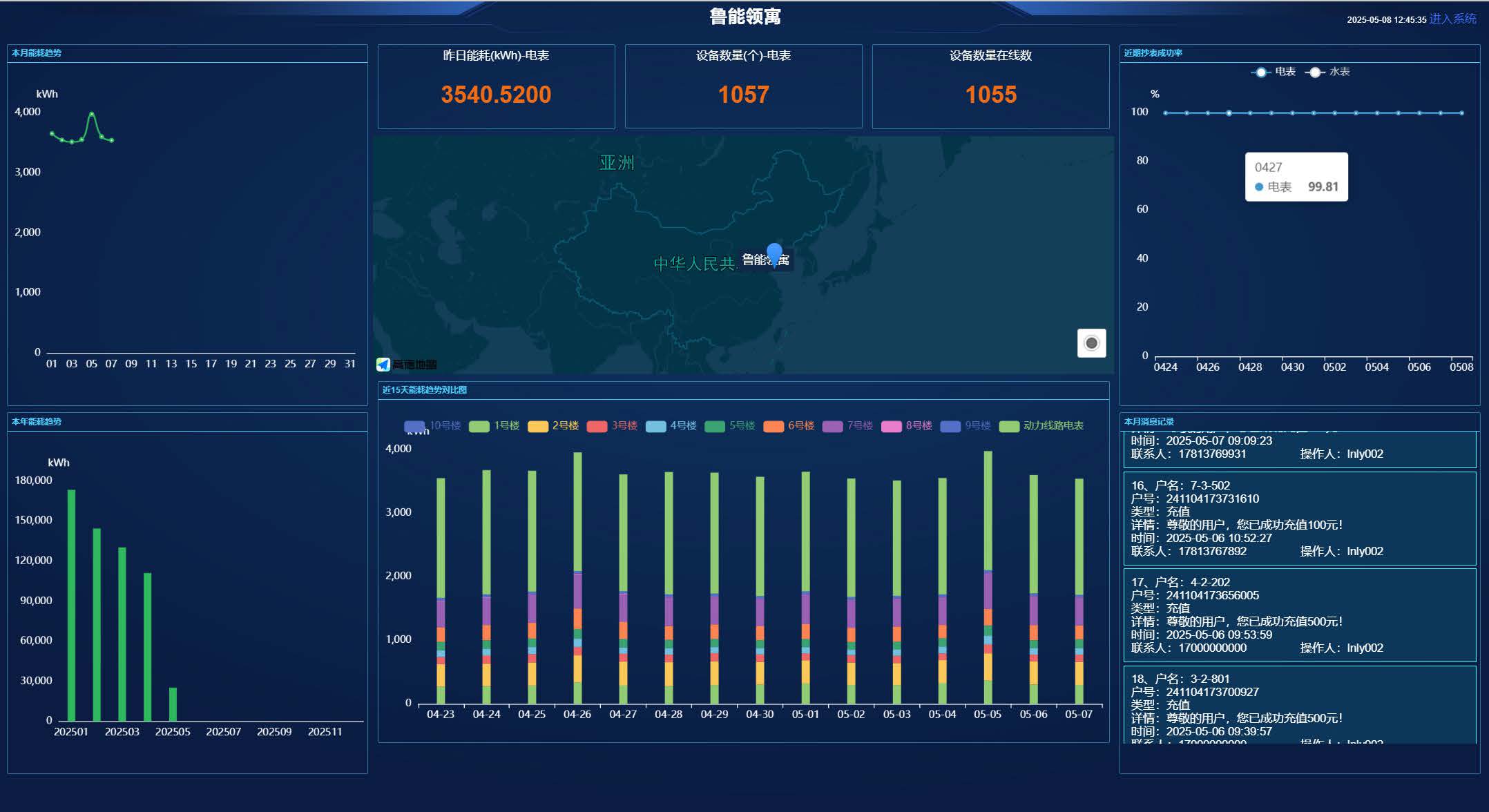Click the 2号楼 yellow legend swatch
1489x812 pixels.
pos(539,426)
